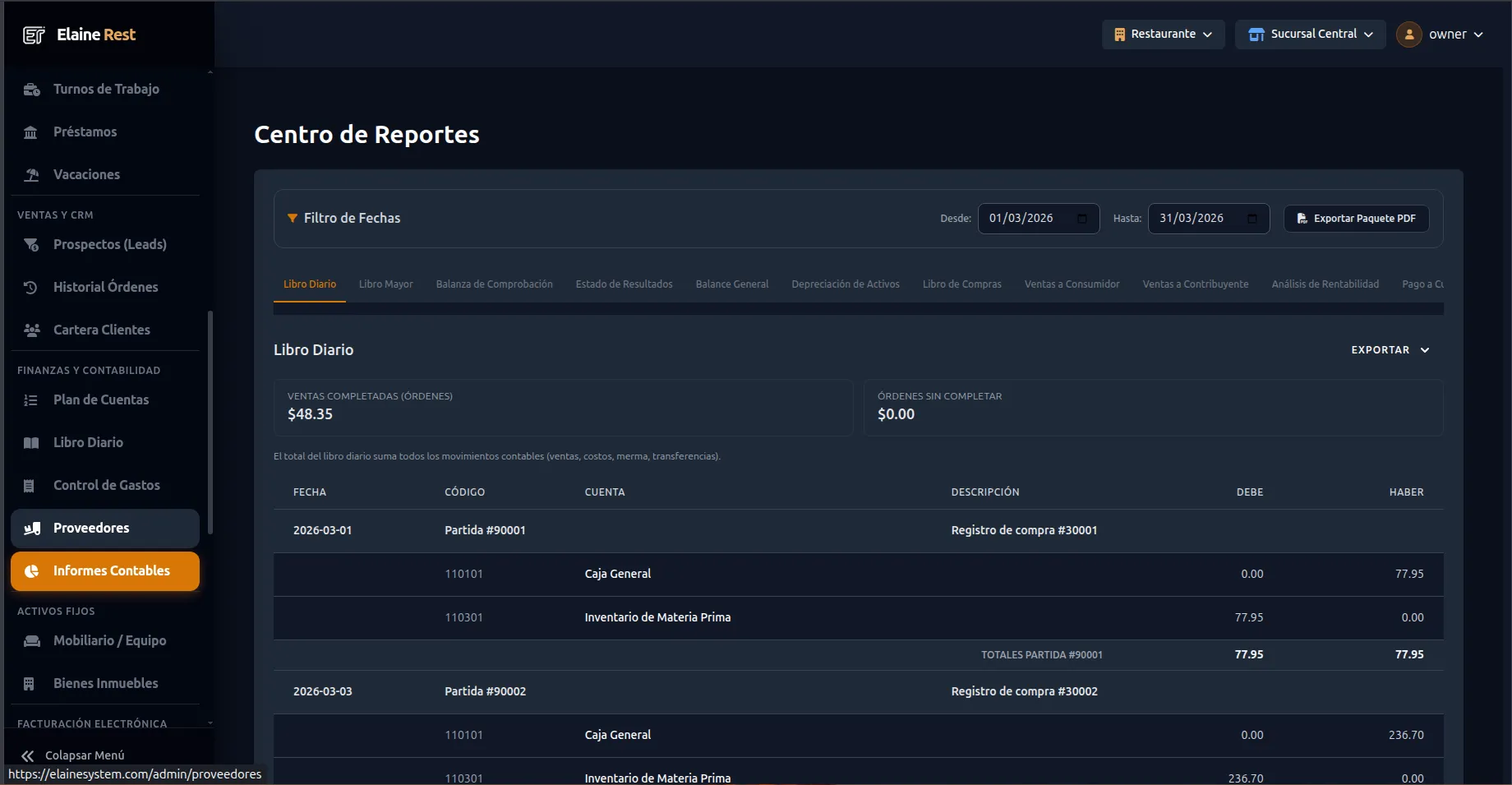Click the HABER column header
The image size is (1512, 785).
click(x=1406, y=492)
